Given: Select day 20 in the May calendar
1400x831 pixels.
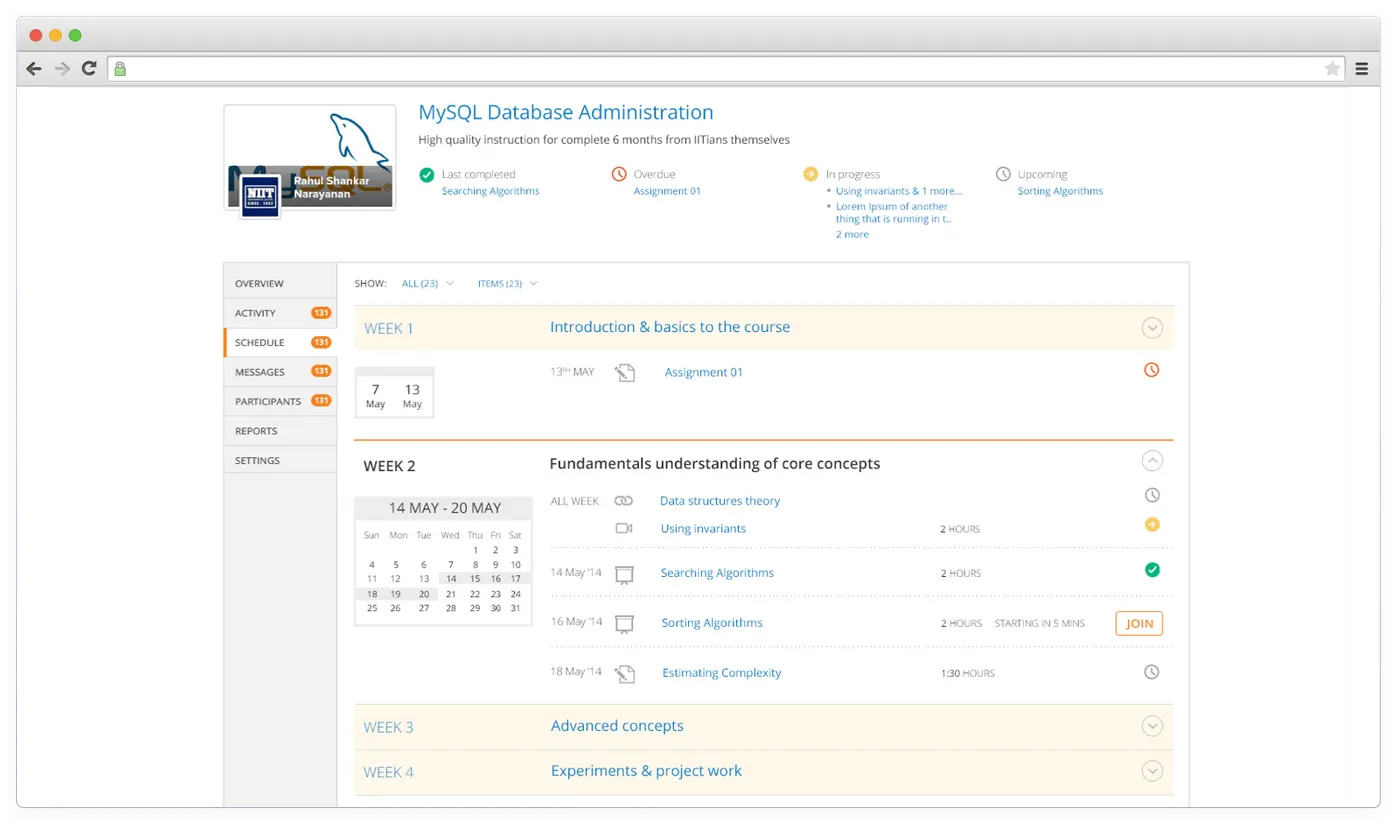Looking at the screenshot, I should (x=423, y=594).
